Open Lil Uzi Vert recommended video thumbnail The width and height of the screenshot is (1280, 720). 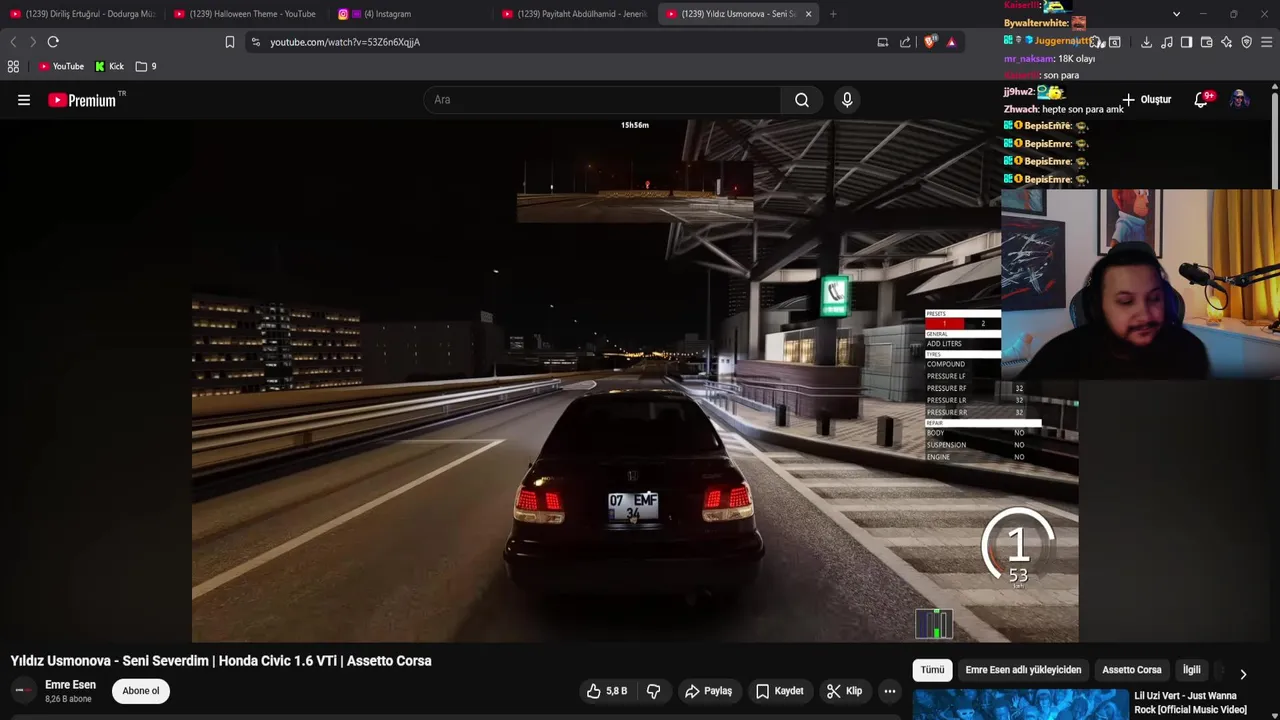(1020, 704)
